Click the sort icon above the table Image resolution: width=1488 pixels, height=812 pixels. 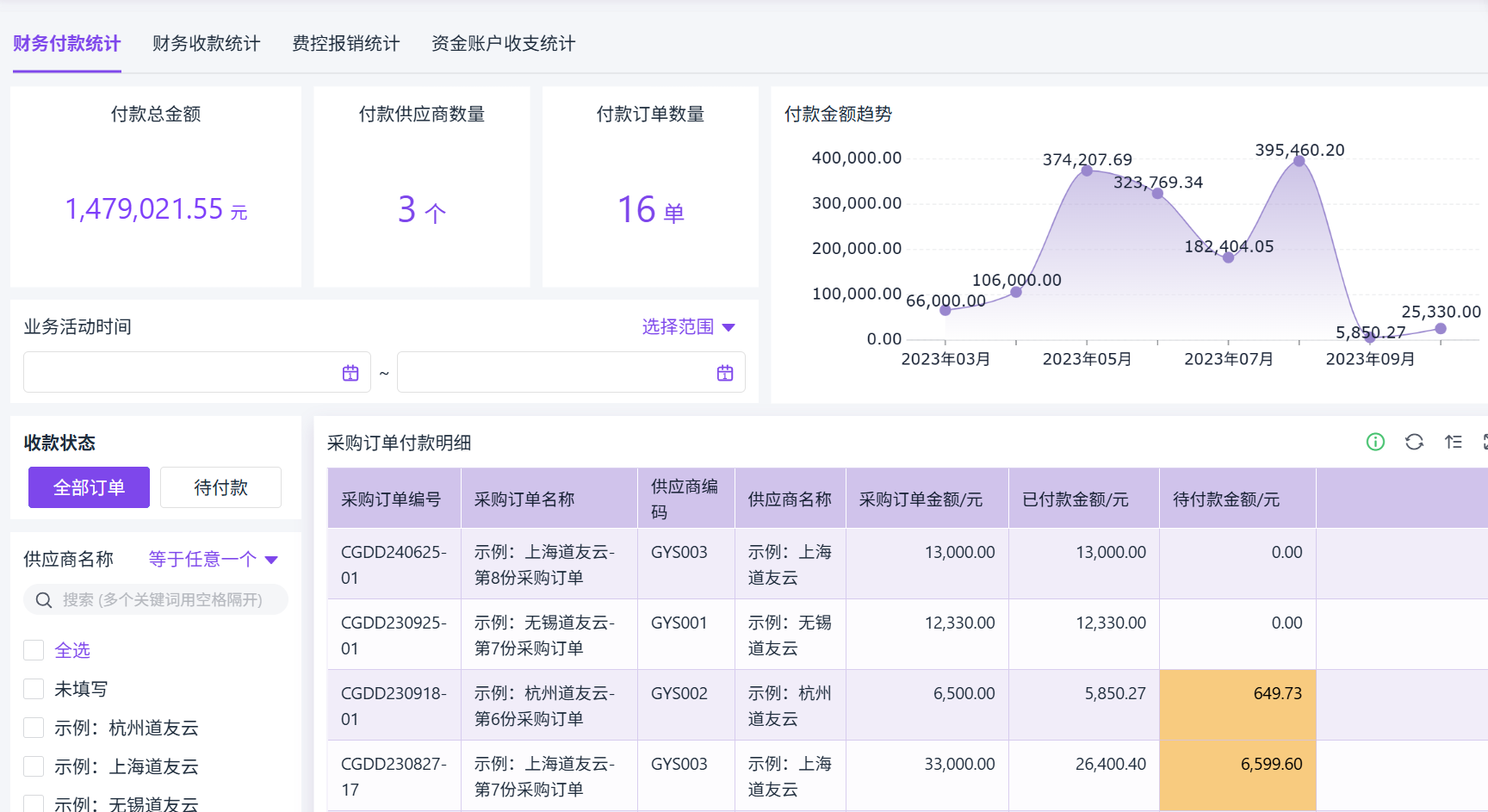[x=1454, y=442]
